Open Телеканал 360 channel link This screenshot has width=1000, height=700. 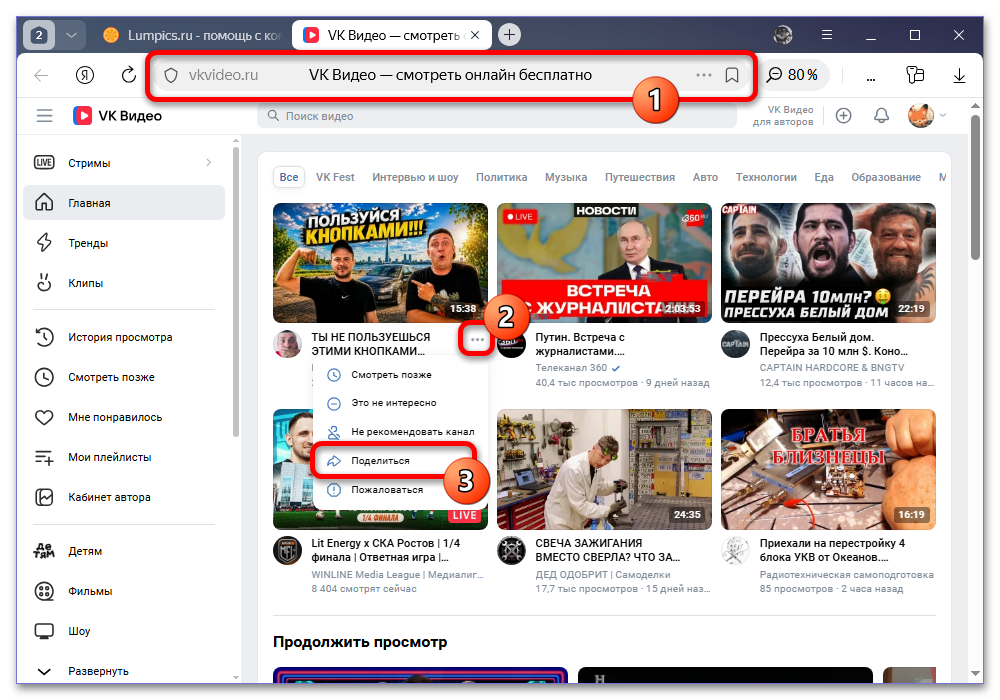[572, 368]
